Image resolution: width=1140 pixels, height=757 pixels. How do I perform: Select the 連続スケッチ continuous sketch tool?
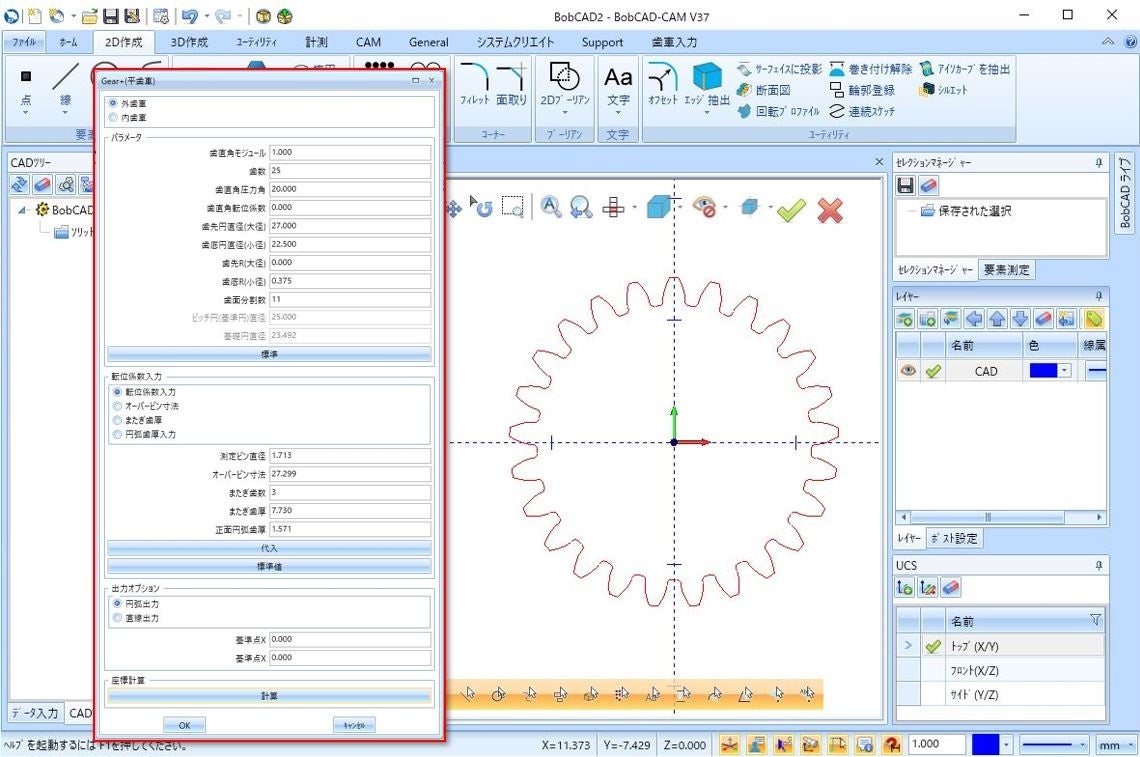pyautogui.click(x=862, y=111)
